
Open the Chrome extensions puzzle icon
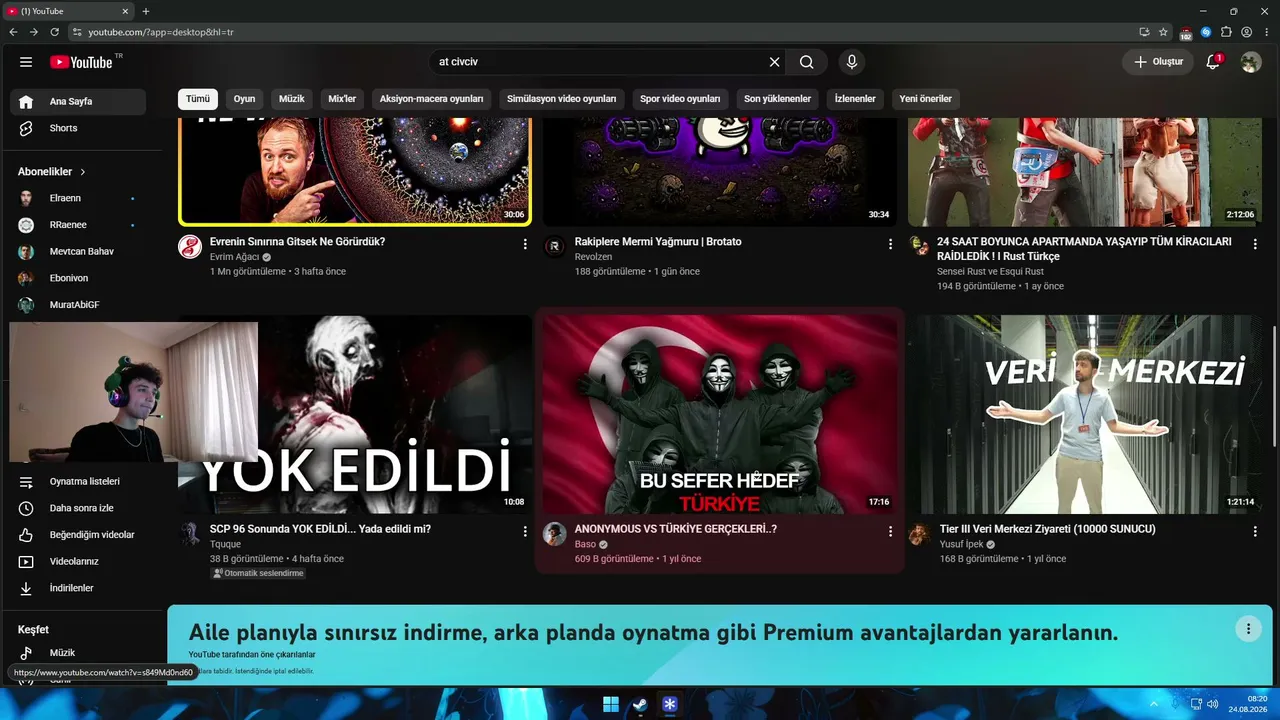click(1227, 32)
